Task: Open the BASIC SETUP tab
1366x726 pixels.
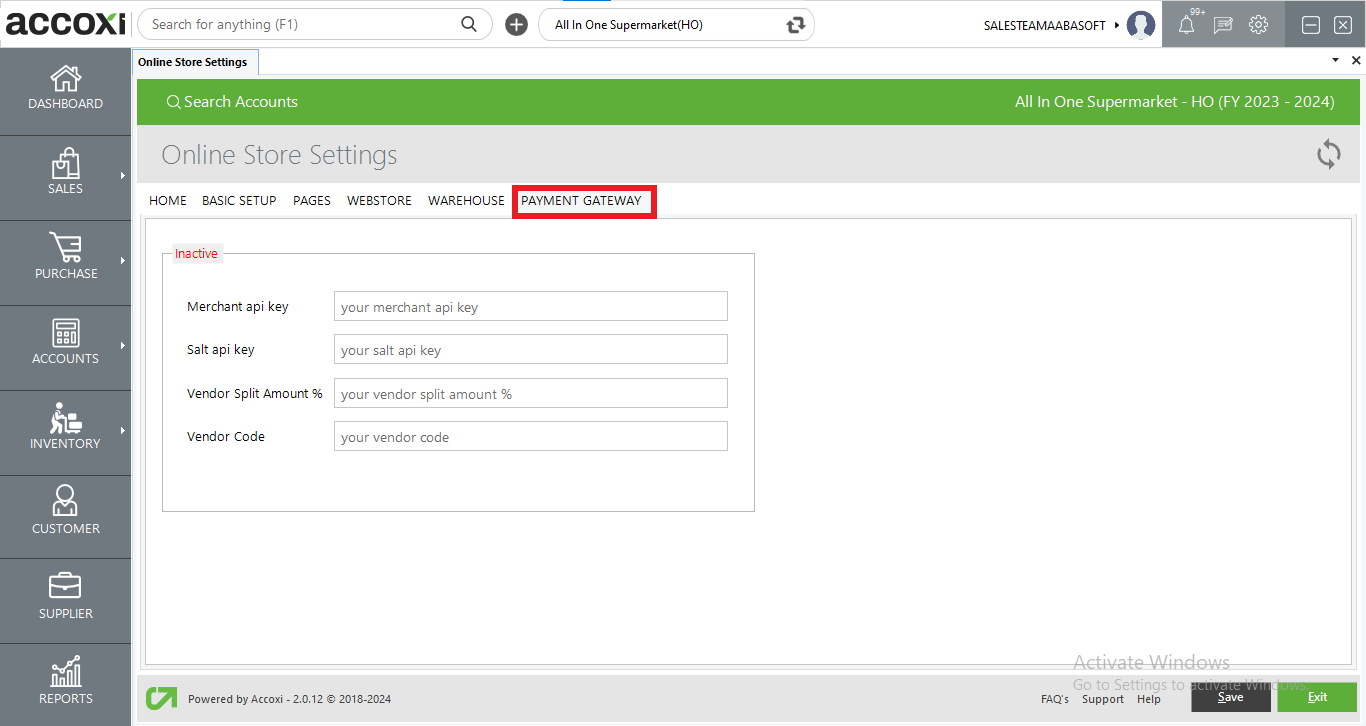Action: (x=238, y=200)
